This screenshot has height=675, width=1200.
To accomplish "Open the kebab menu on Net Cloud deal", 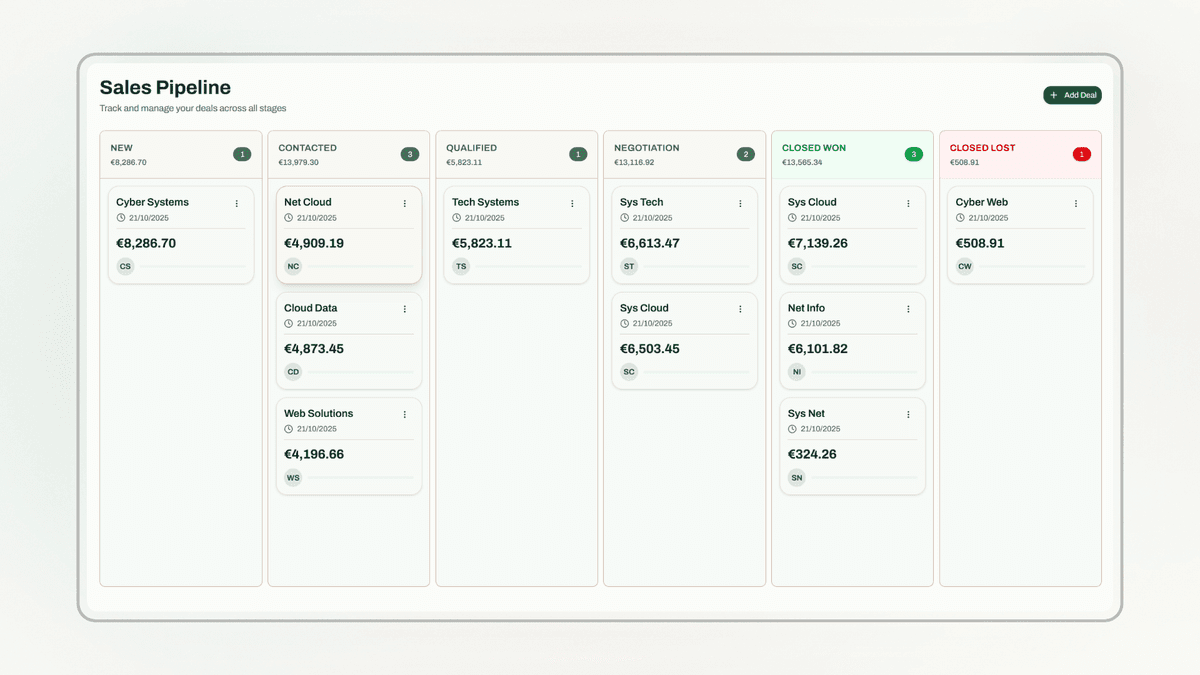I will [x=404, y=203].
